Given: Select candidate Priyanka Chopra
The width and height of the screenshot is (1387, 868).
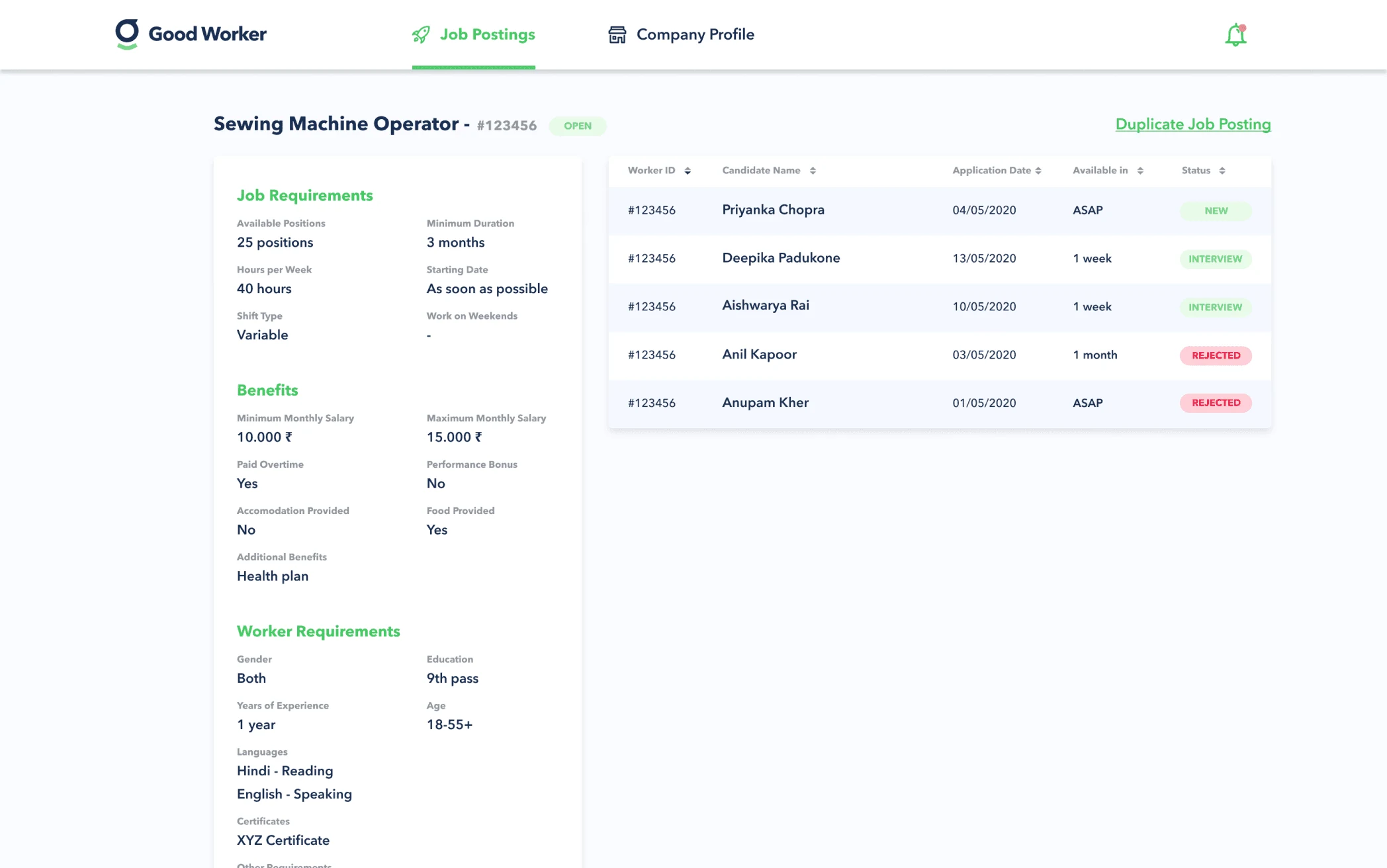Looking at the screenshot, I should (x=773, y=210).
